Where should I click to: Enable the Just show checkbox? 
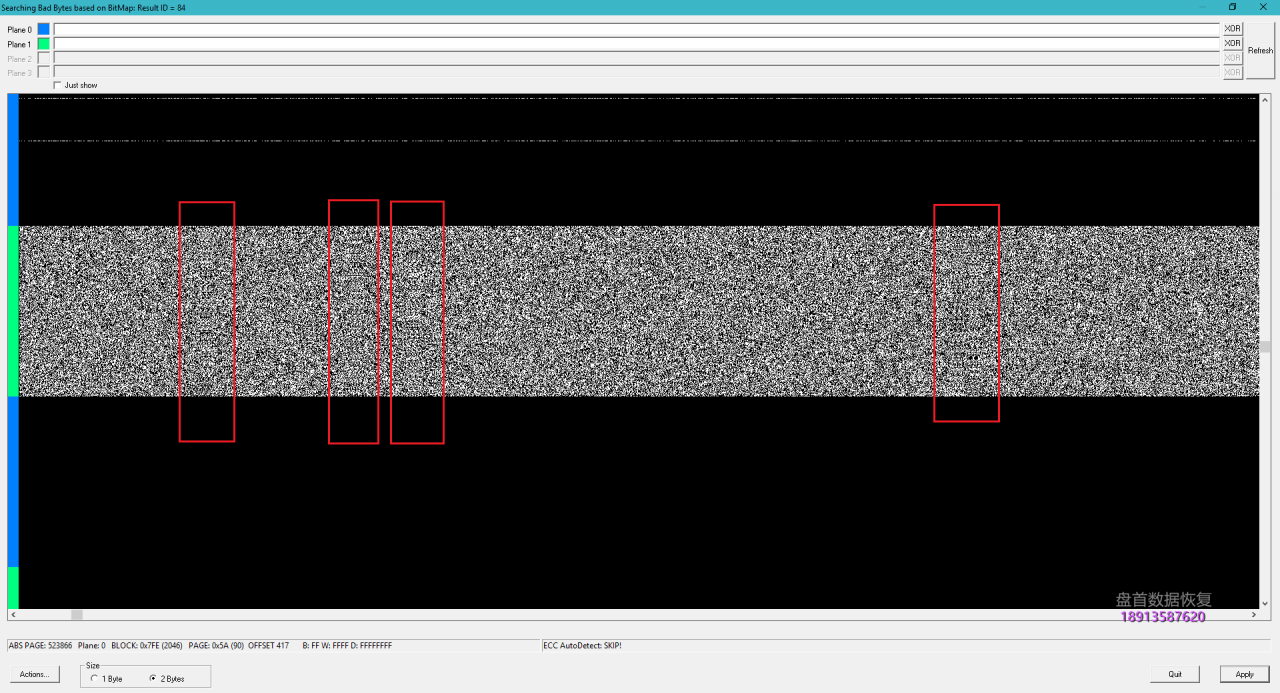coord(57,85)
